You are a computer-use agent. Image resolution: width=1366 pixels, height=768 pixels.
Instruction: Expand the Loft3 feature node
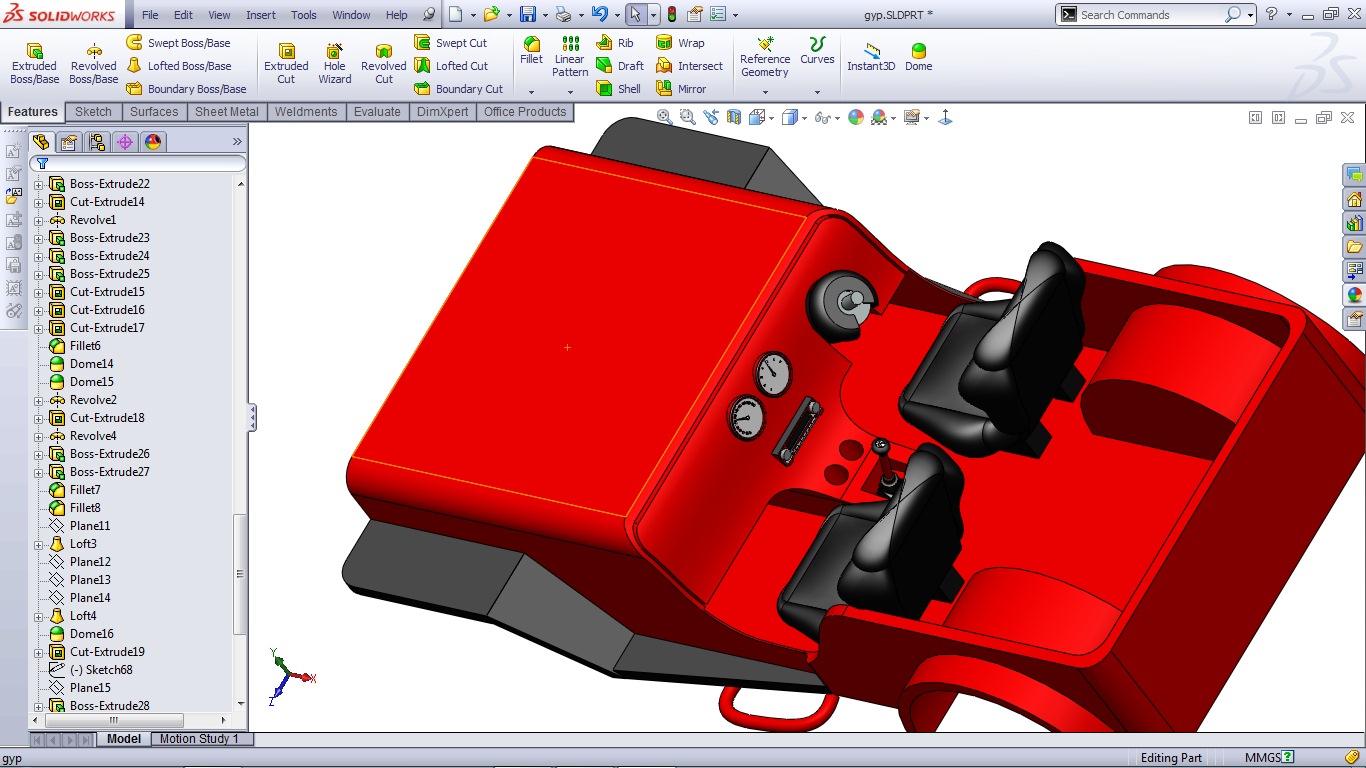click(39, 544)
